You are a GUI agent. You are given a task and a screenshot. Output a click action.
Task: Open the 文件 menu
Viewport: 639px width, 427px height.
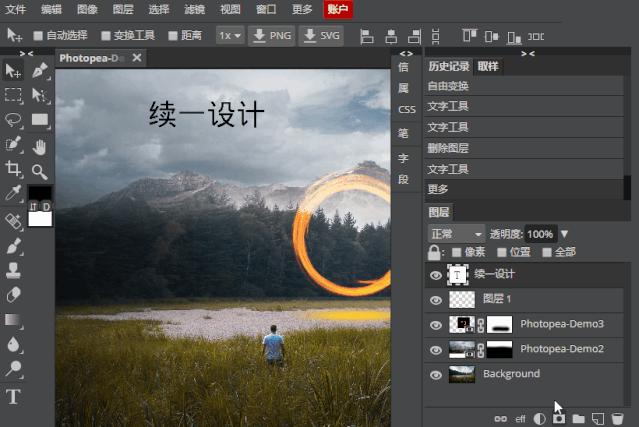point(15,9)
